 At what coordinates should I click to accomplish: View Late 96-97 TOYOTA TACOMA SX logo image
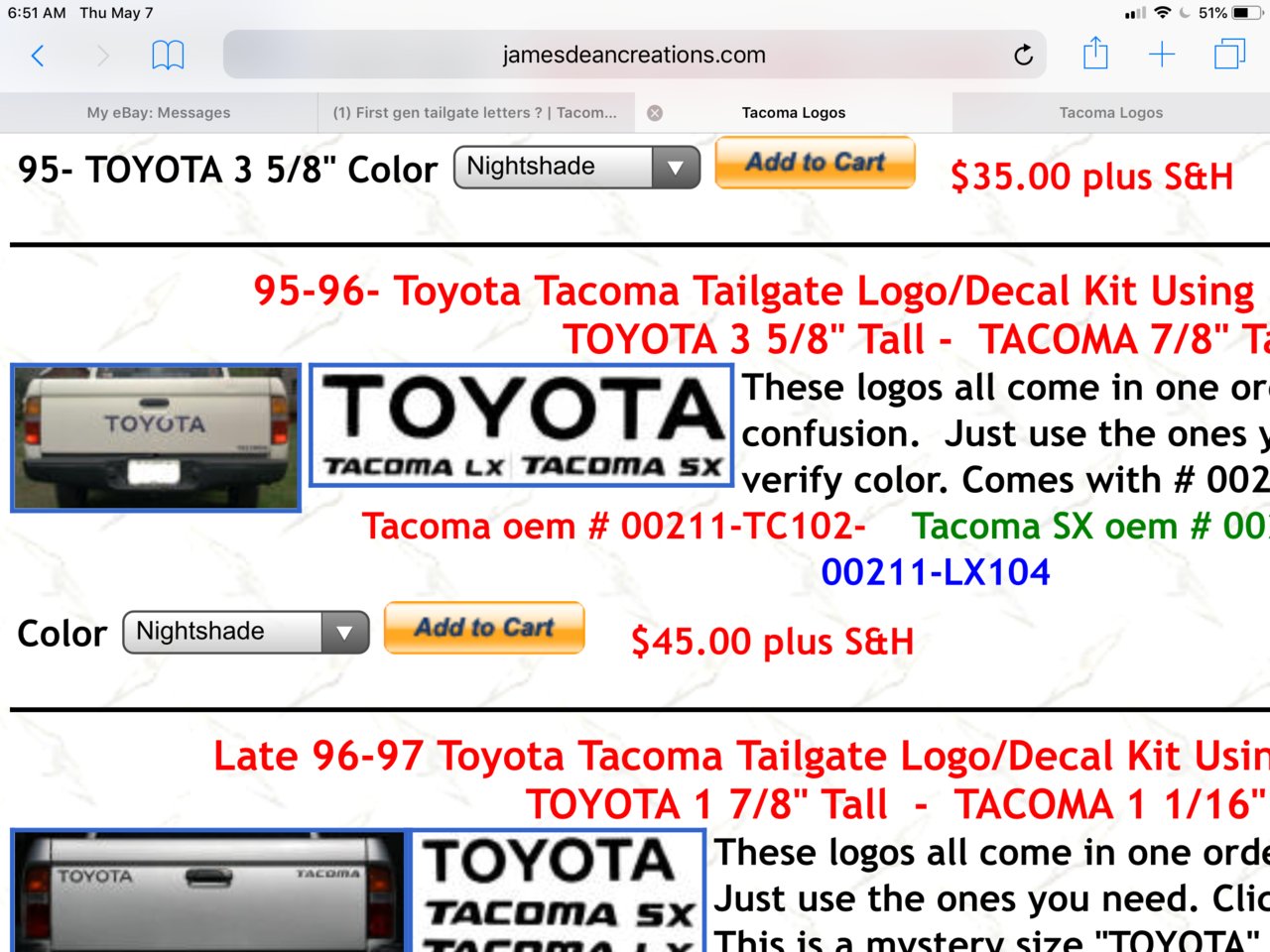(x=559, y=891)
